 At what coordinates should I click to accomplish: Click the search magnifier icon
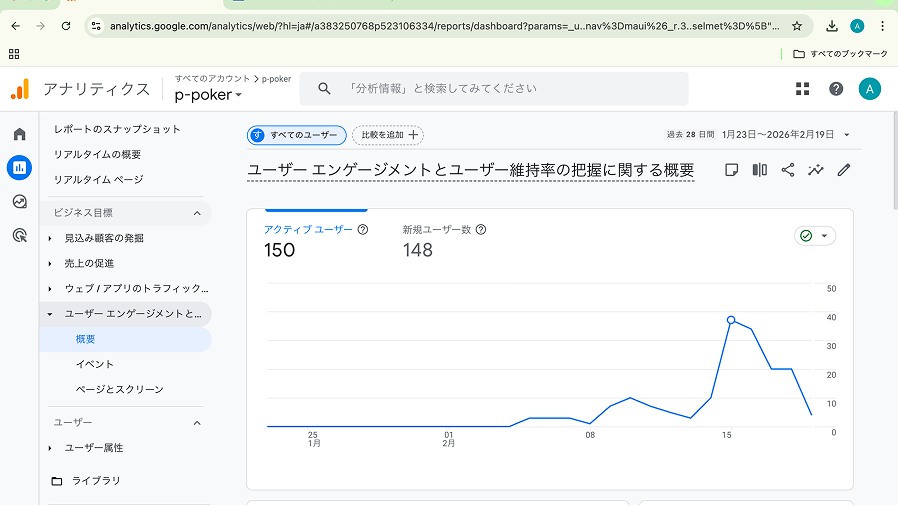tap(324, 89)
